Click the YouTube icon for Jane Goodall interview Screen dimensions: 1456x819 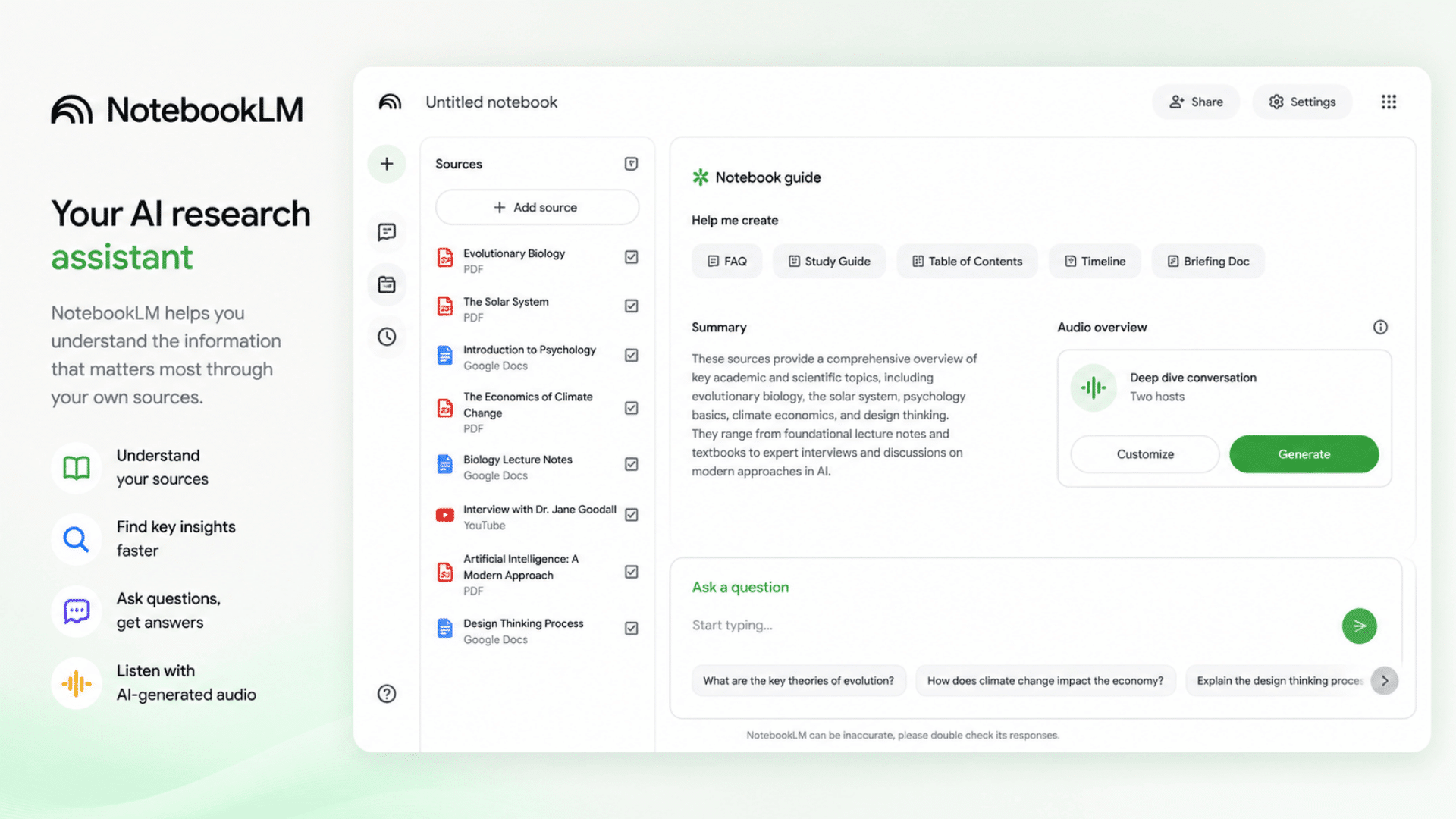click(445, 516)
